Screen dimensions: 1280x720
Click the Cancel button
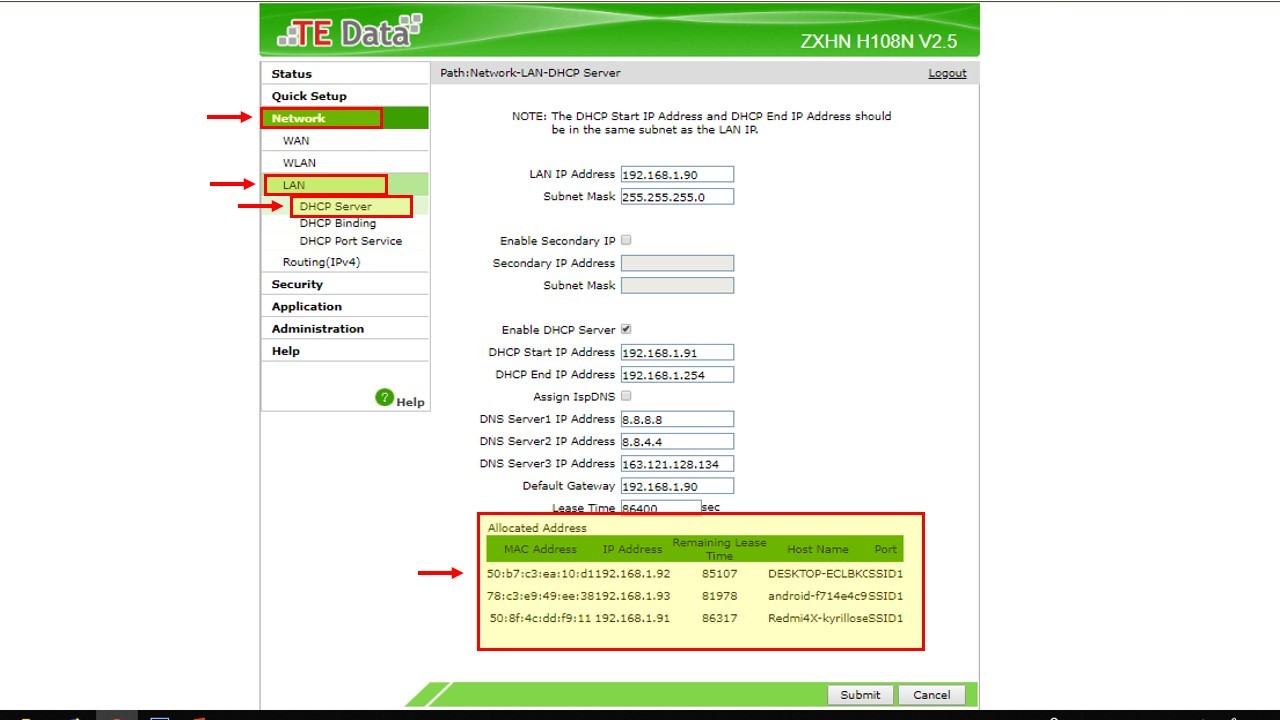point(931,695)
